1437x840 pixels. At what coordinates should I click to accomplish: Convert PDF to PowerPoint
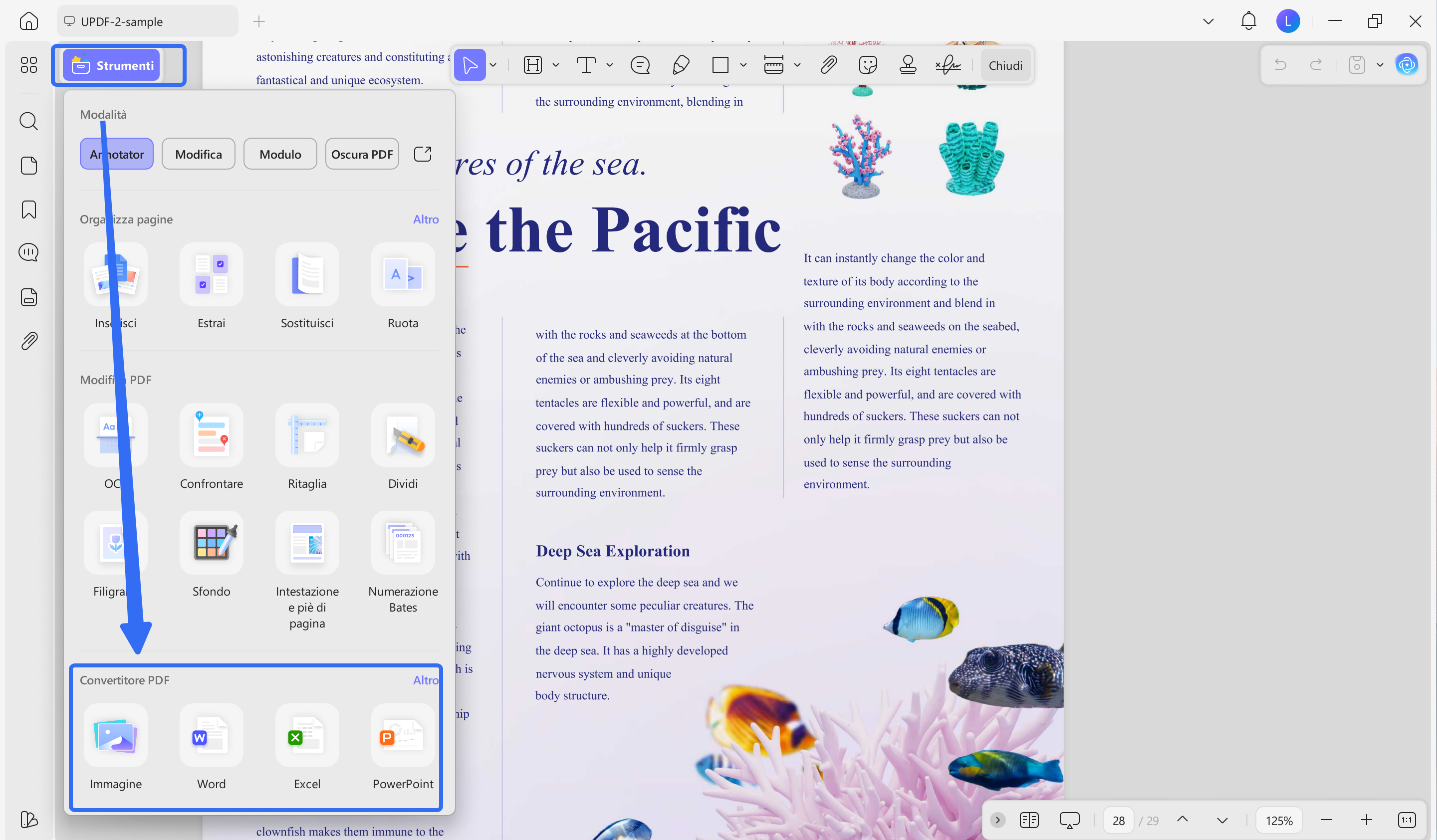(403, 748)
